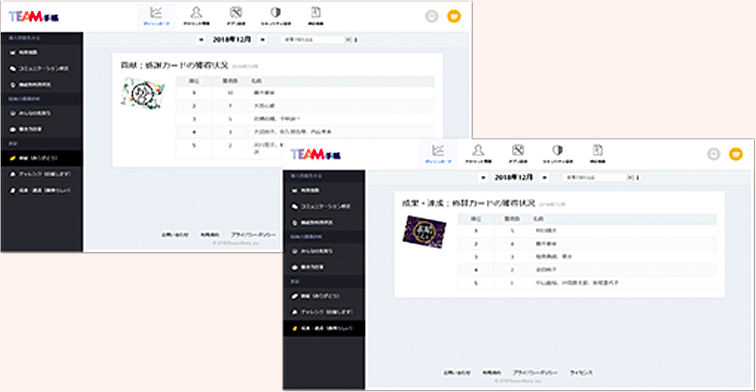
Task: Select the highlighted 成果・達成 sidebar item in front window
Action: [x=324, y=328]
